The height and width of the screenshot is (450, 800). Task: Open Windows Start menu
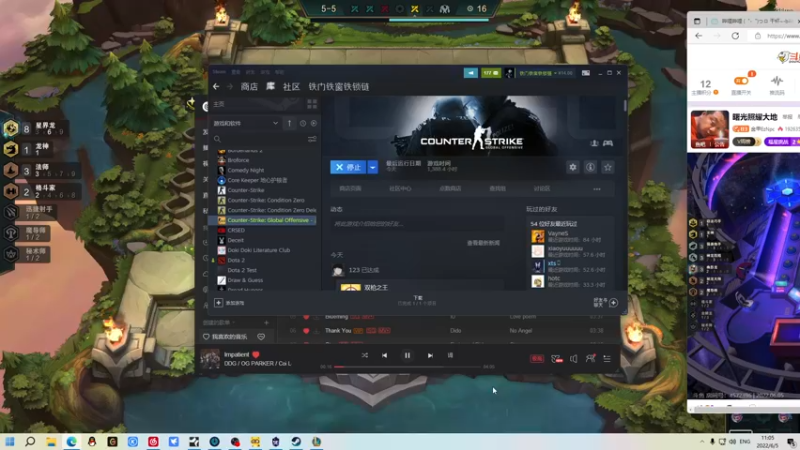click(x=10, y=441)
